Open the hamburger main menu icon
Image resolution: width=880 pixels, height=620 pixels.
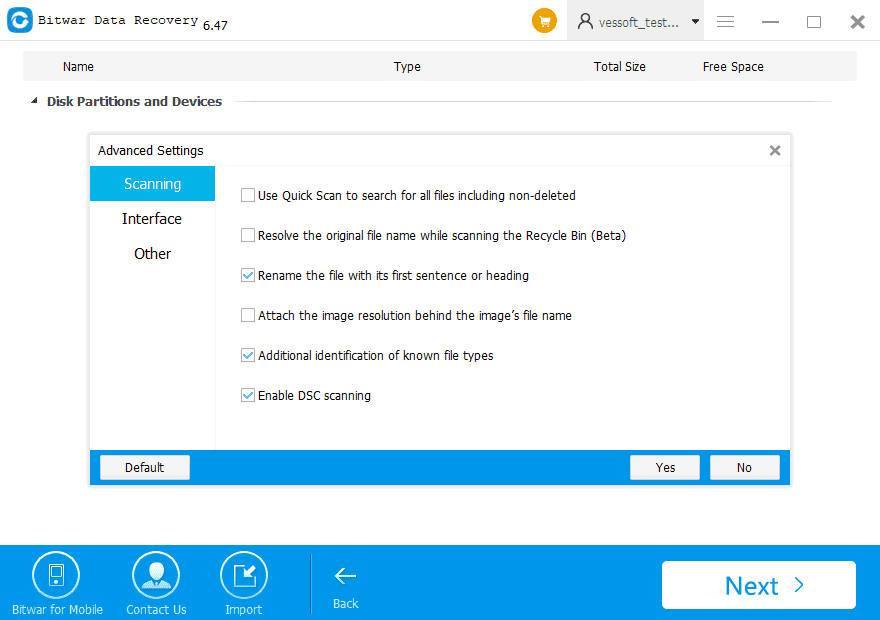coord(725,21)
